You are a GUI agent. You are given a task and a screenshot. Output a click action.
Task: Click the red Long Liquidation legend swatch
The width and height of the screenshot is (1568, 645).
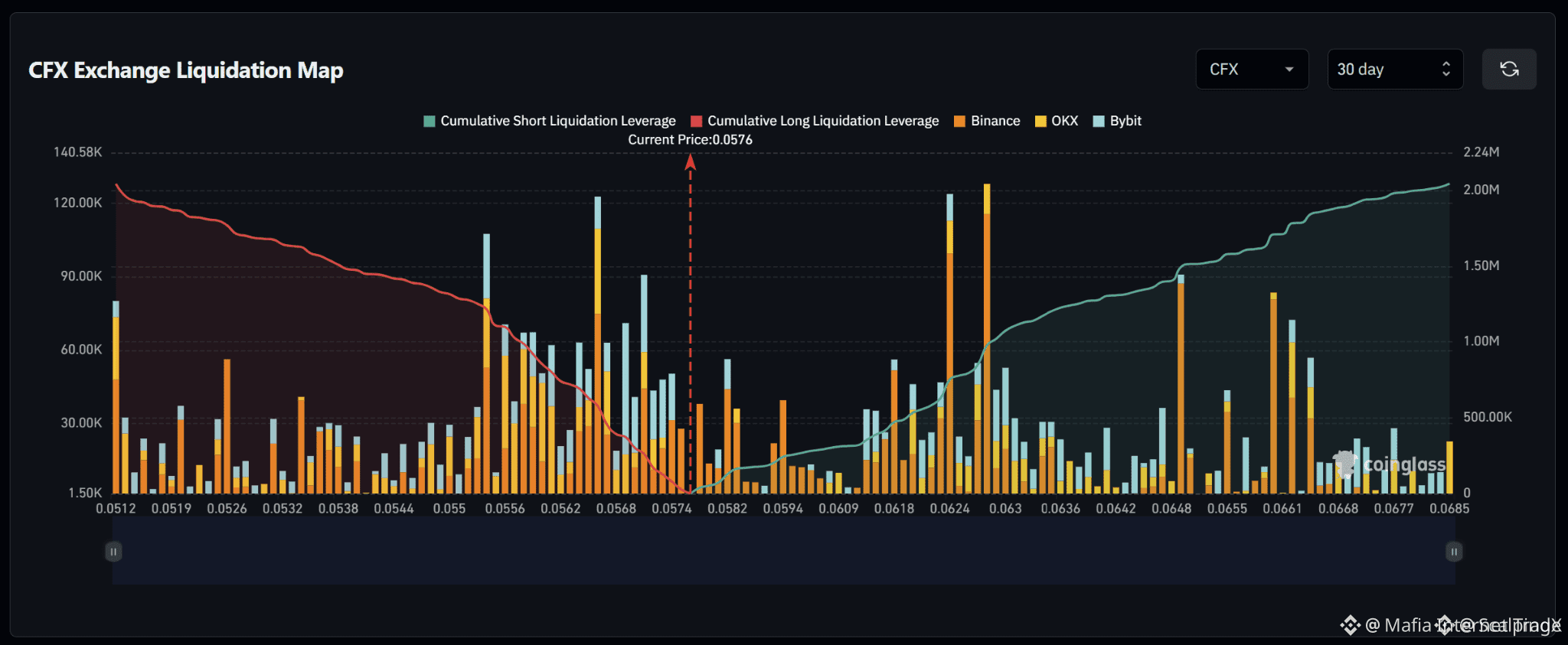point(697,121)
